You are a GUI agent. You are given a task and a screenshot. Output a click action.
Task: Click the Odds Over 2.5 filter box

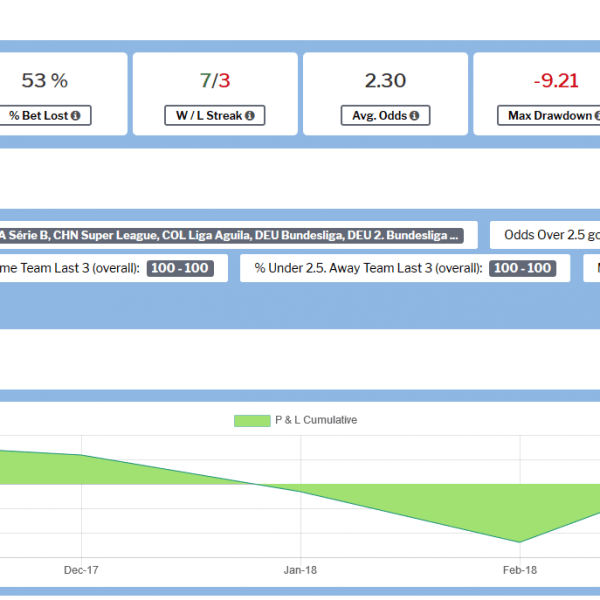545,235
